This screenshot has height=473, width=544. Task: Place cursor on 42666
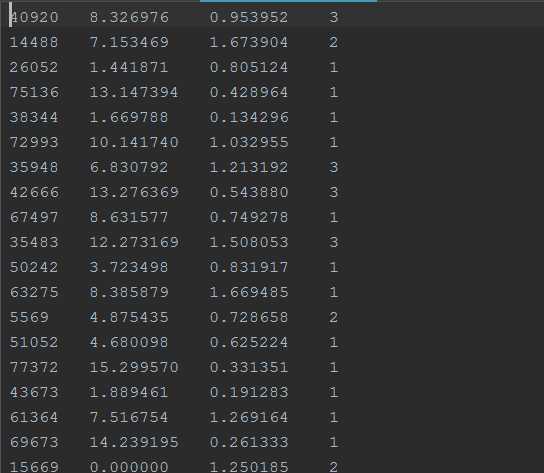pyautogui.click(x=35, y=192)
